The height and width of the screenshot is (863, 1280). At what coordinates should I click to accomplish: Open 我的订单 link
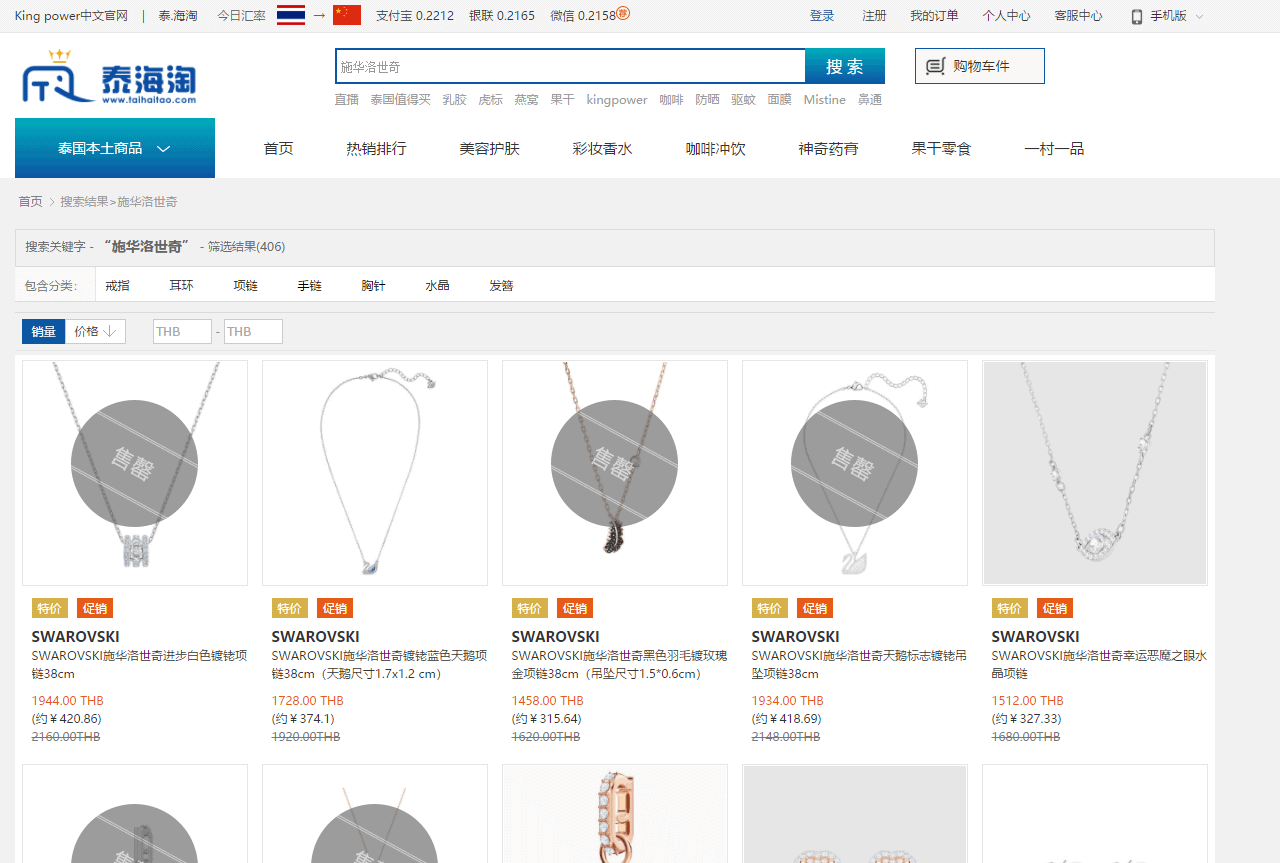click(x=934, y=16)
